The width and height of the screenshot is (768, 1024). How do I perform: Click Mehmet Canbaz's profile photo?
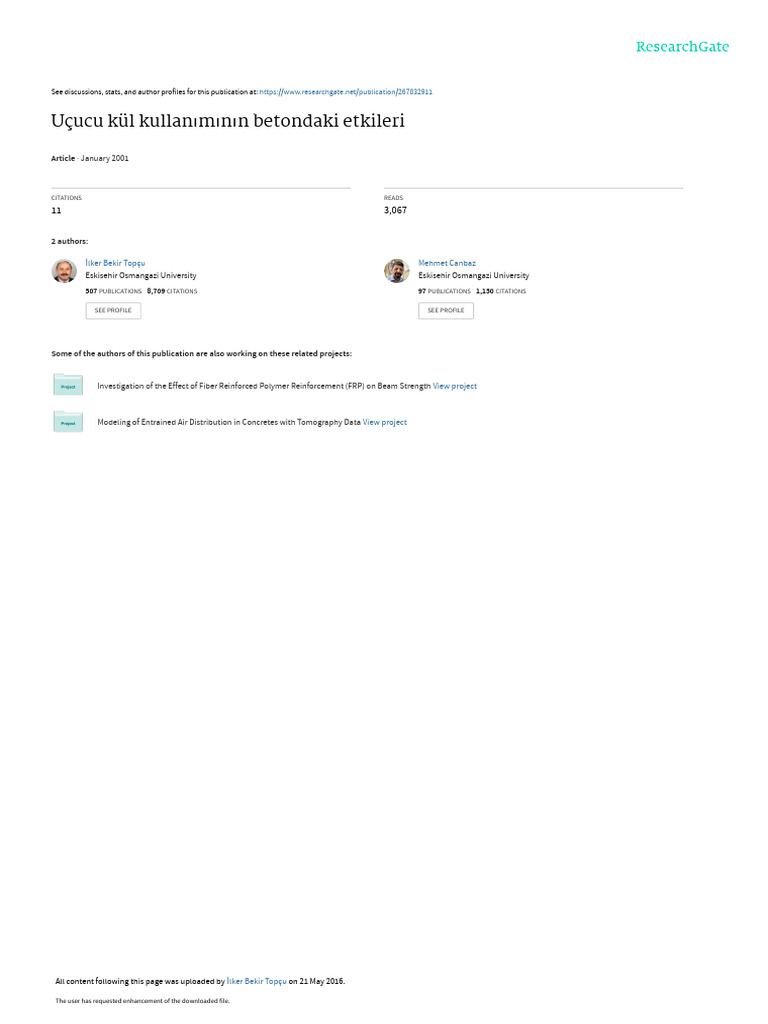click(396, 270)
